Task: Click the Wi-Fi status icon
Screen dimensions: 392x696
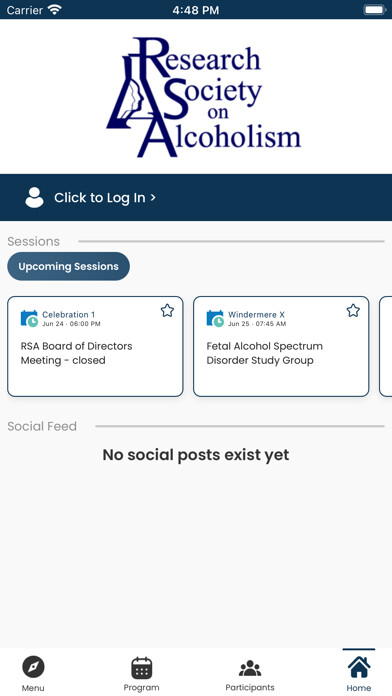Action: point(55,10)
